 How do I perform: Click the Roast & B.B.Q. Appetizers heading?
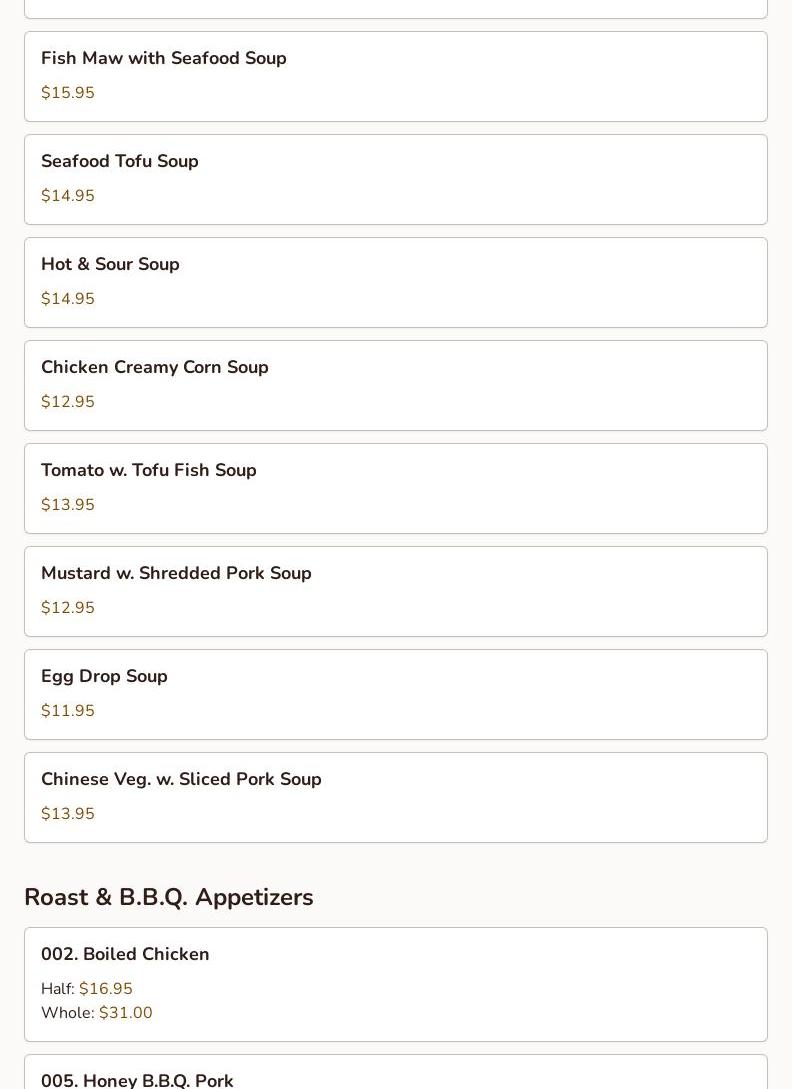[x=168, y=897]
